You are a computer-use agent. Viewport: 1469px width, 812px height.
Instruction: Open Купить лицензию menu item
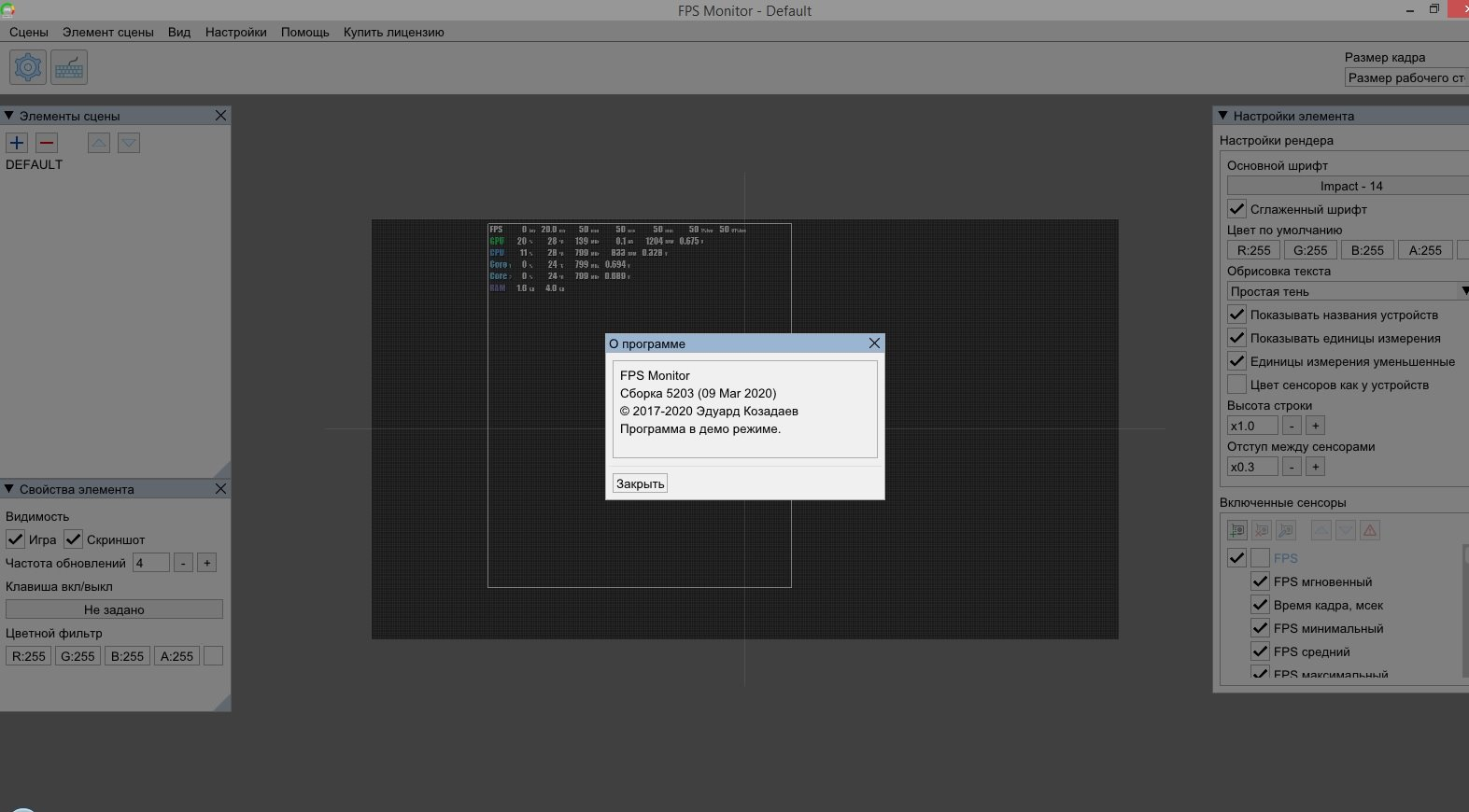394,32
